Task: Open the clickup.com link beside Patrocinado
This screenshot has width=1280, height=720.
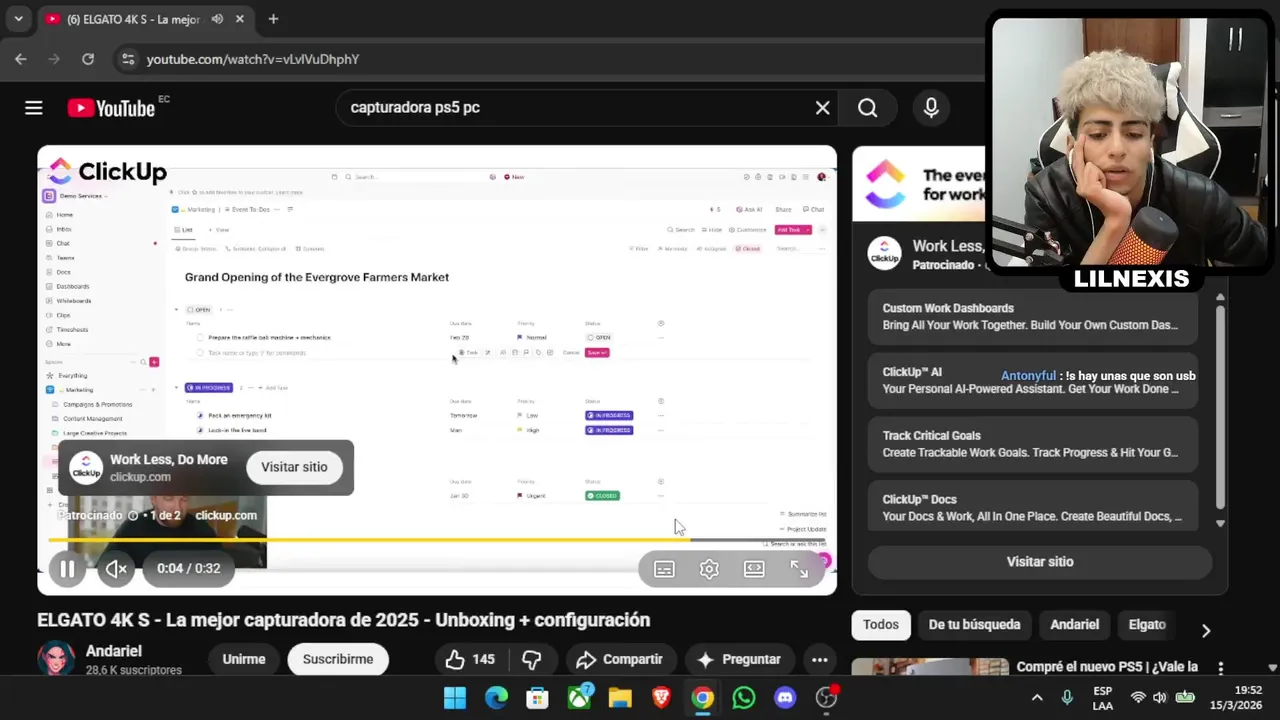Action: pyautogui.click(x=226, y=516)
